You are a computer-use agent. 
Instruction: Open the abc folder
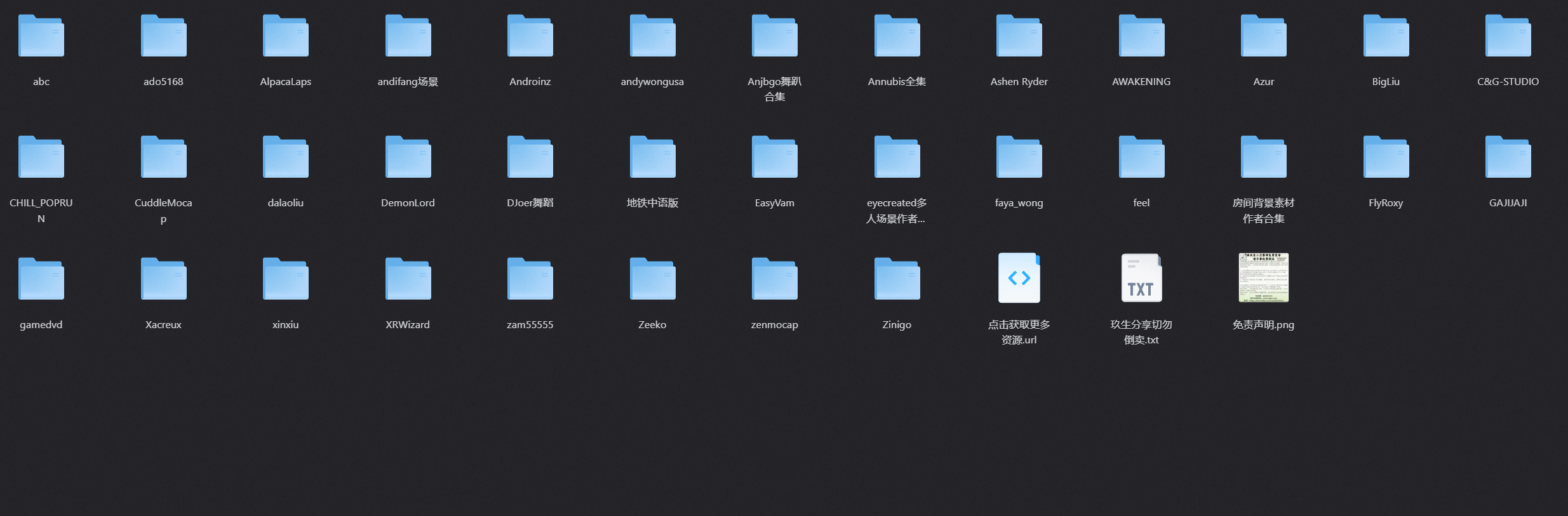tap(41, 36)
